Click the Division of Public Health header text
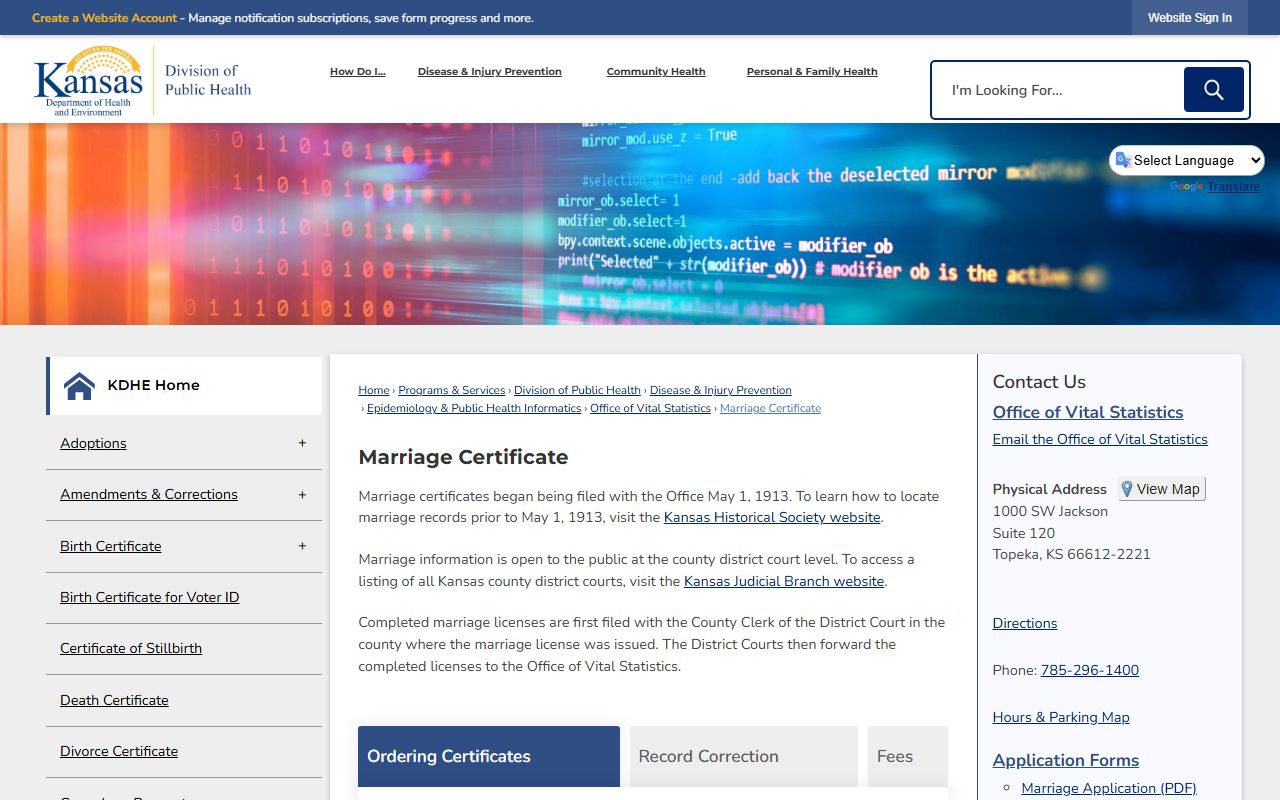The width and height of the screenshot is (1280, 800). pos(208,80)
